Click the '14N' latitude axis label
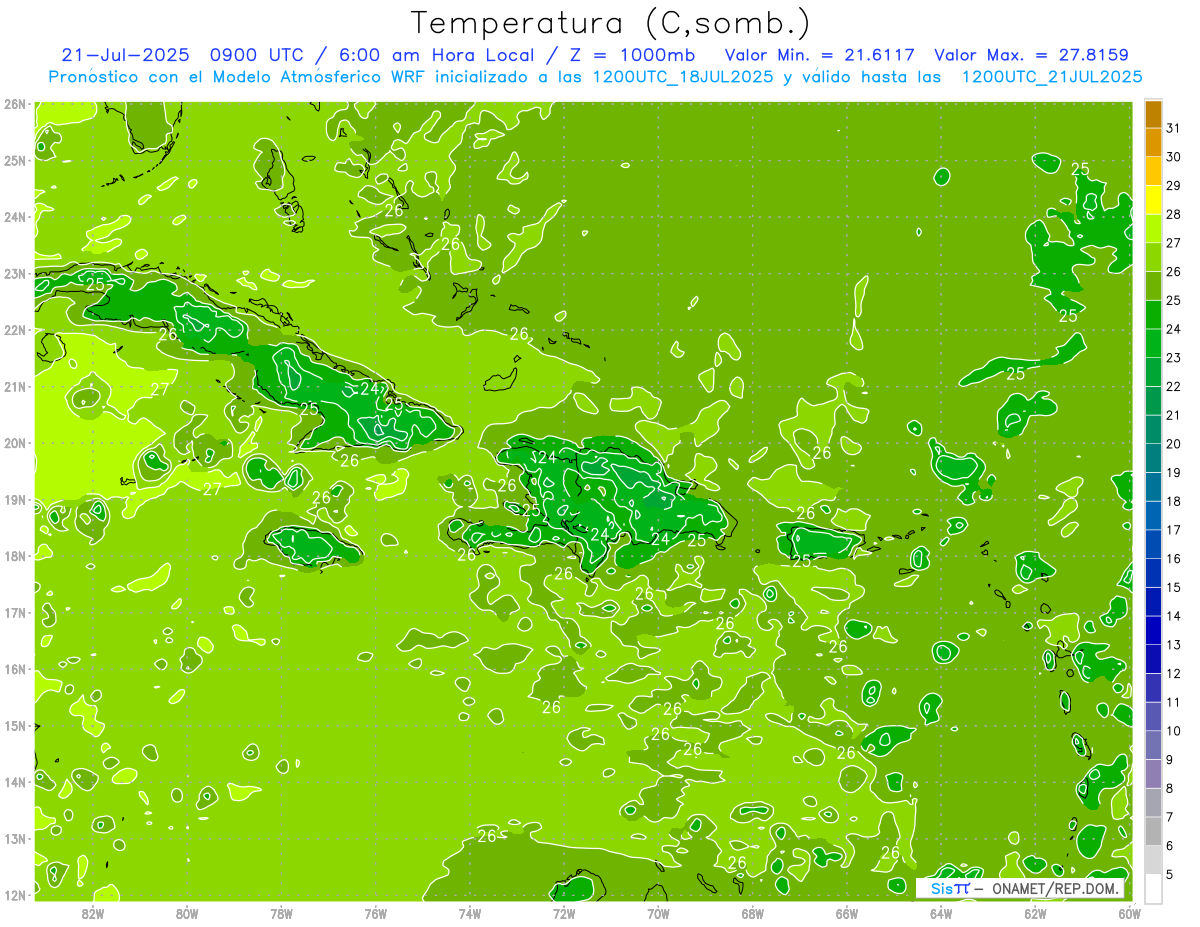 tap(15, 782)
